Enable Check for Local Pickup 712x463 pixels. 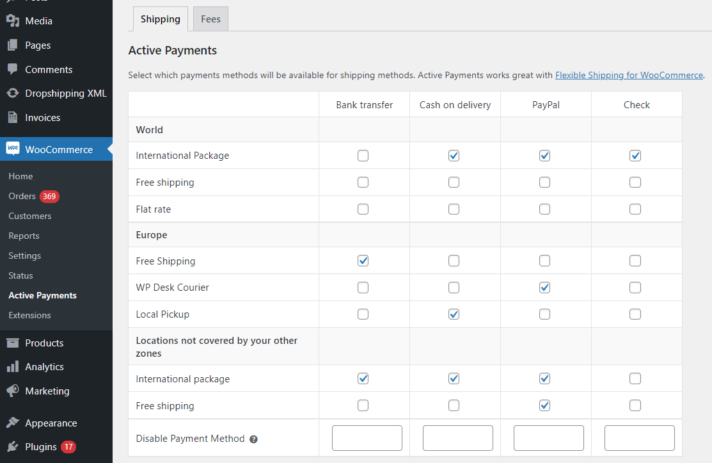point(635,314)
